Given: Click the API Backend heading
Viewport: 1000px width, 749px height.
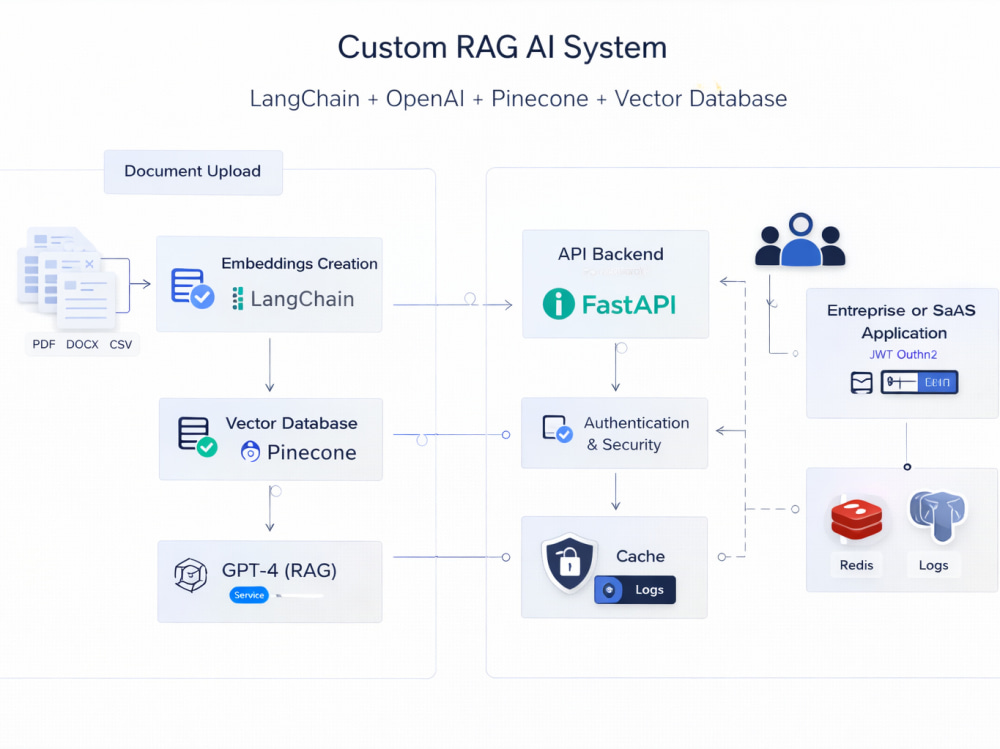Looking at the screenshot, I should (x=611, y=255).
